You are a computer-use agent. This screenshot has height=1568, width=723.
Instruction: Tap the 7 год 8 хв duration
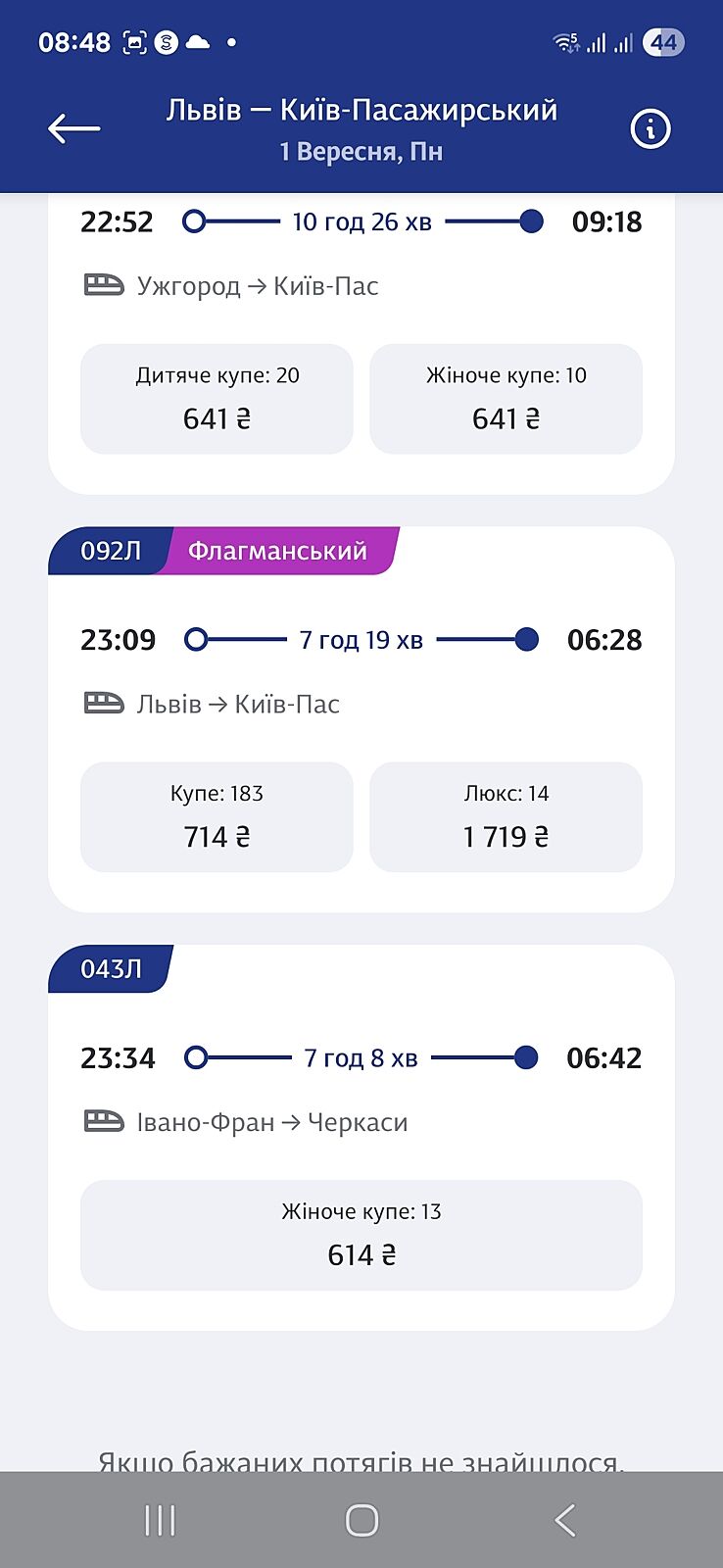[361, 1058]
